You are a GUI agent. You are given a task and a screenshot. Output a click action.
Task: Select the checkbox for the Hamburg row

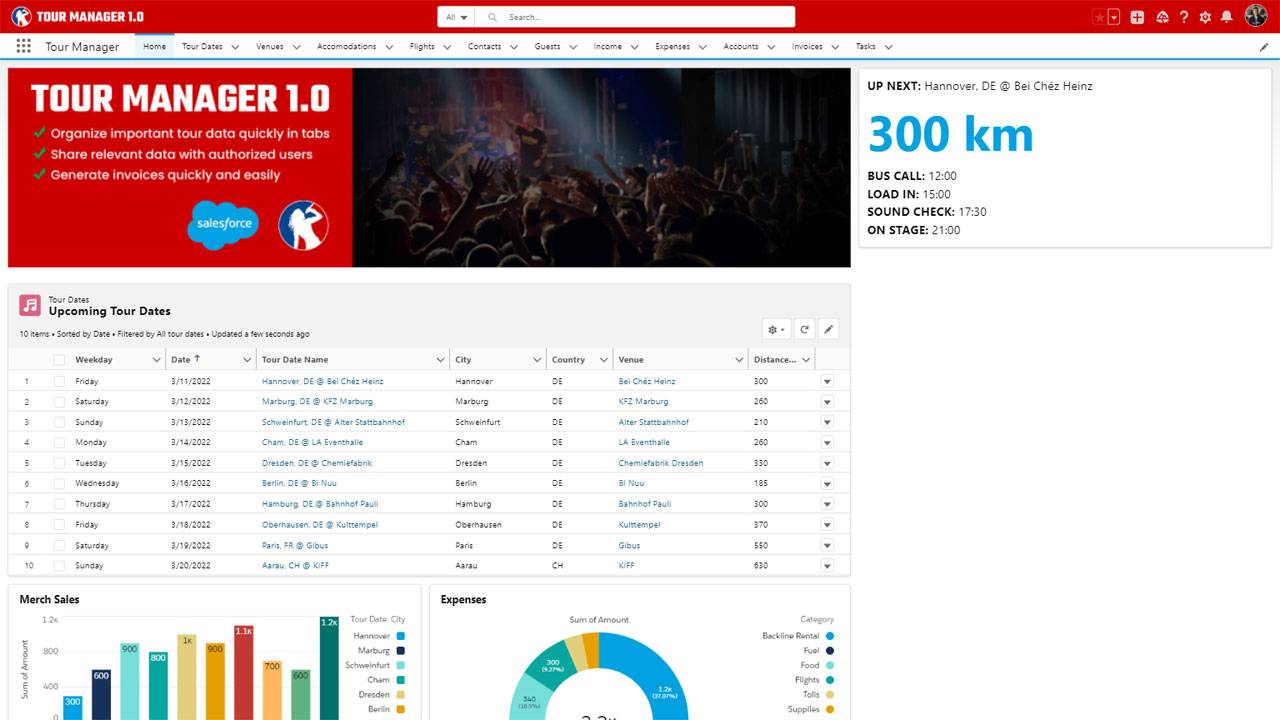(x=59, y=504)
